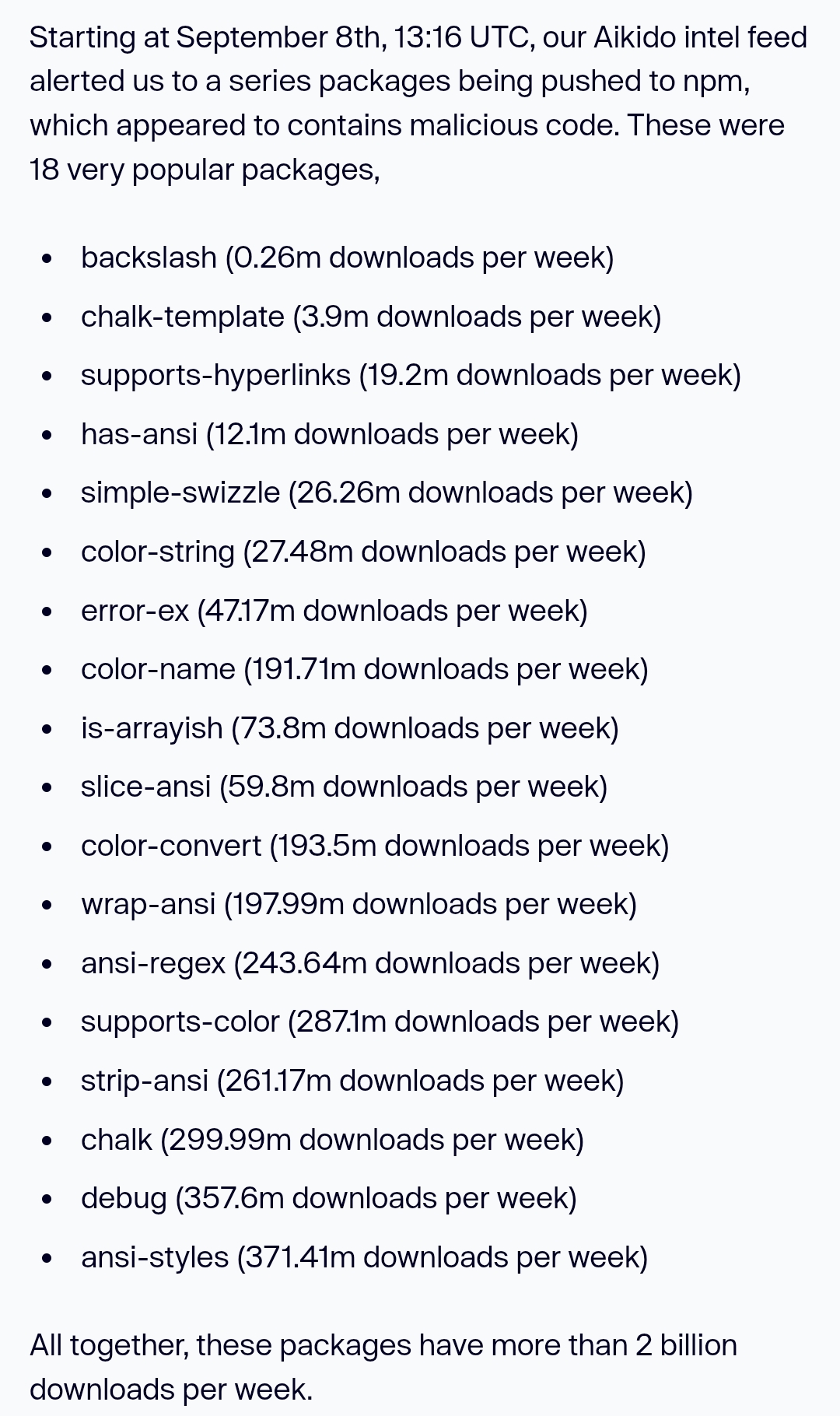840x1416 pixels.
Task: Click the color-convert package entry
Action: [375, 846]
